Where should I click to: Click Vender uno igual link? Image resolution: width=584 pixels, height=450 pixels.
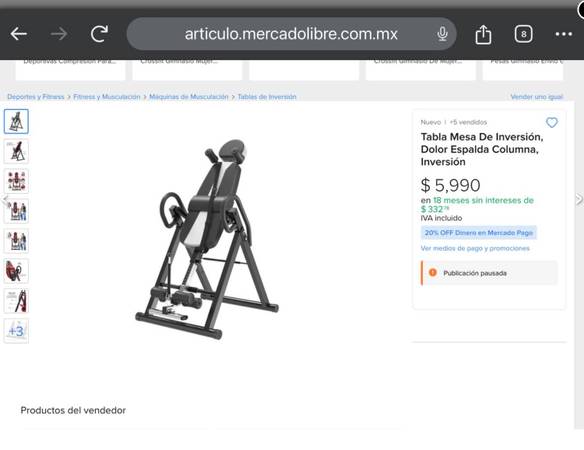[x=537, y=97]
